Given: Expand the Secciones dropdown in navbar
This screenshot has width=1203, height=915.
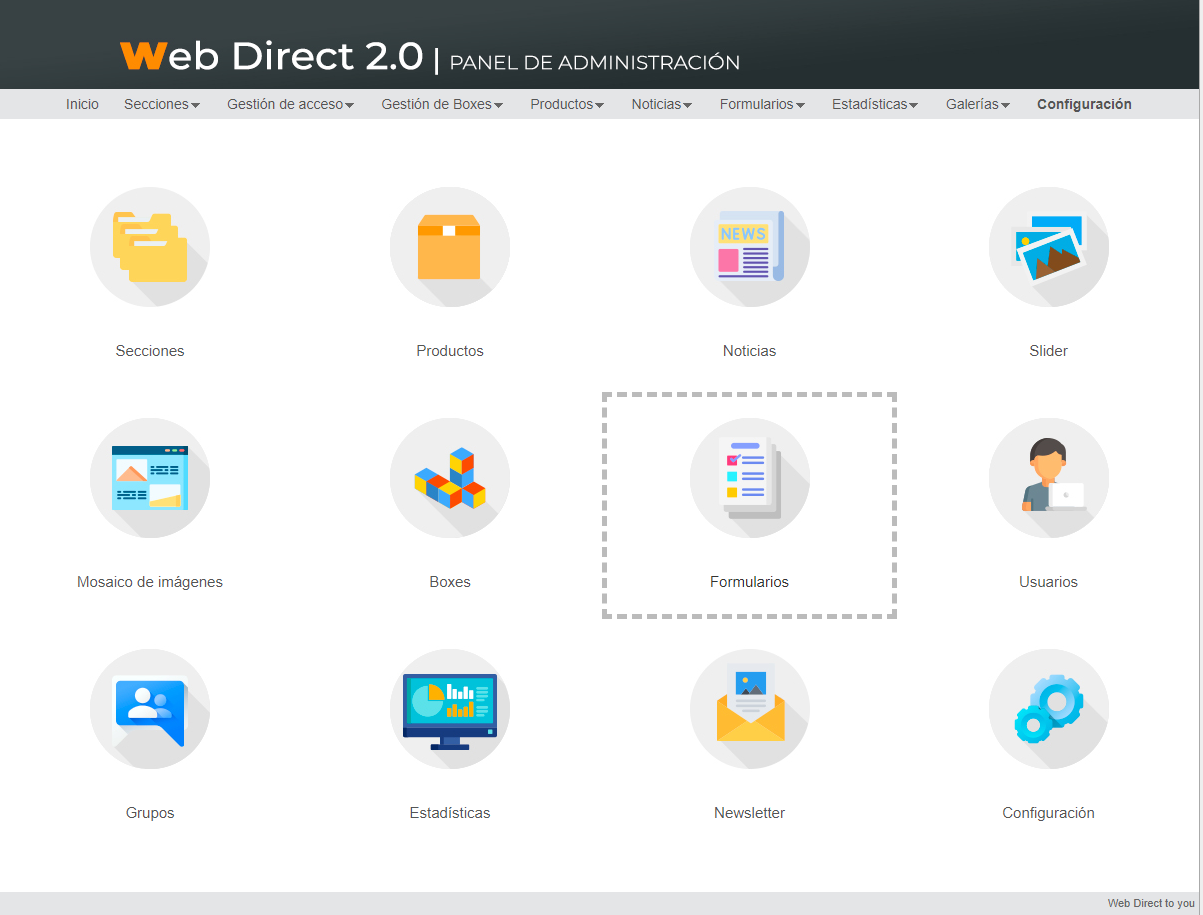Looking at the screenshot, I should (162, 104).
